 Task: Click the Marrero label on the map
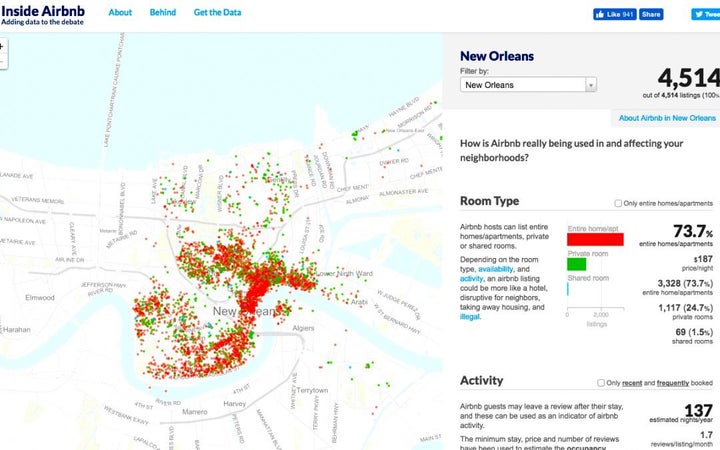coord(195,412)
